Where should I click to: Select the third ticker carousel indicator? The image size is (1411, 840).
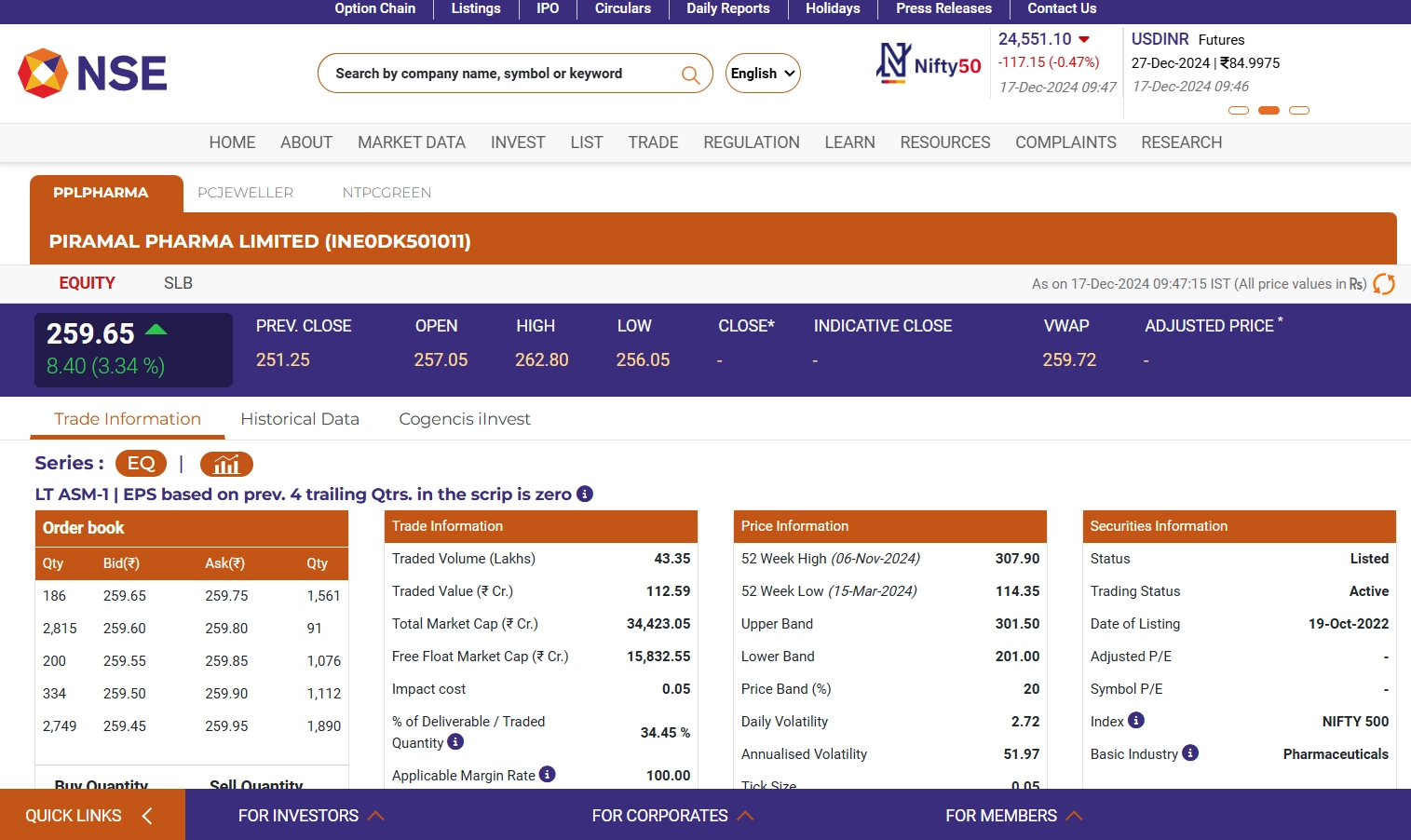click(1299, 110)
